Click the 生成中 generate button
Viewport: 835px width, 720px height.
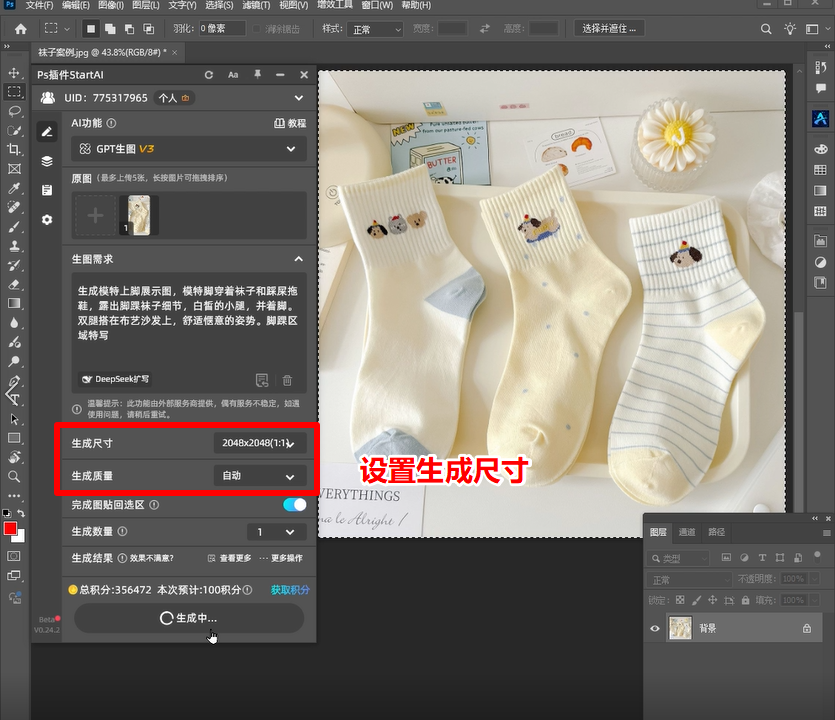click(189, 618)
